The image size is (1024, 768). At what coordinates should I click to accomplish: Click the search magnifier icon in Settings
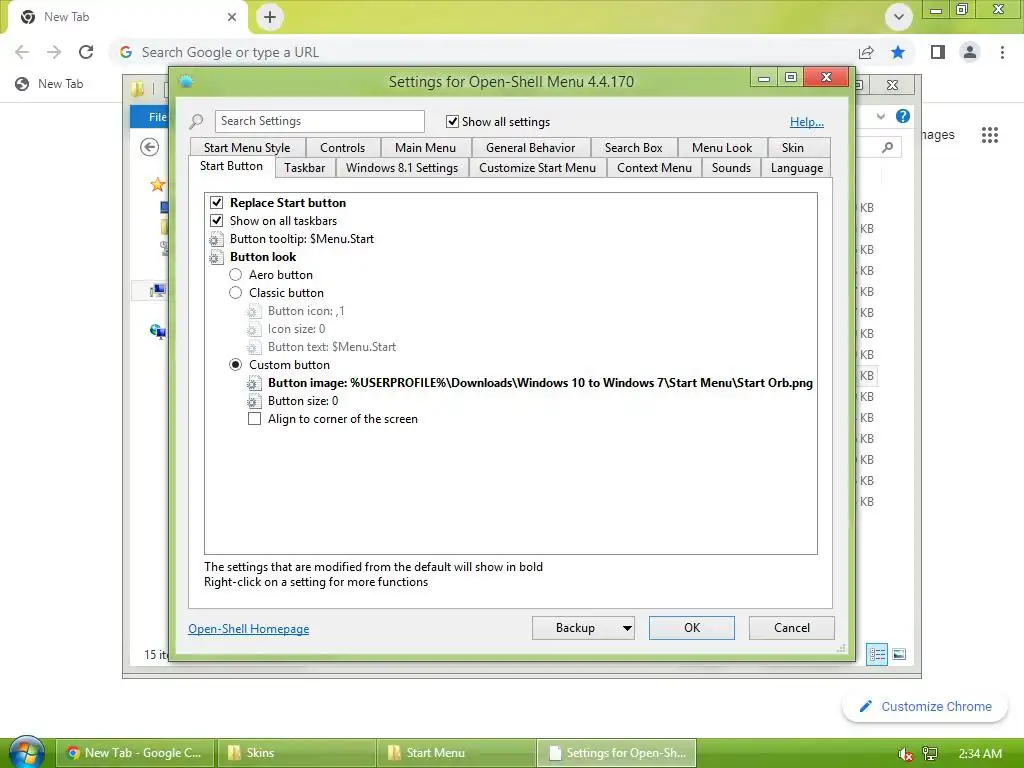point(196,121)
